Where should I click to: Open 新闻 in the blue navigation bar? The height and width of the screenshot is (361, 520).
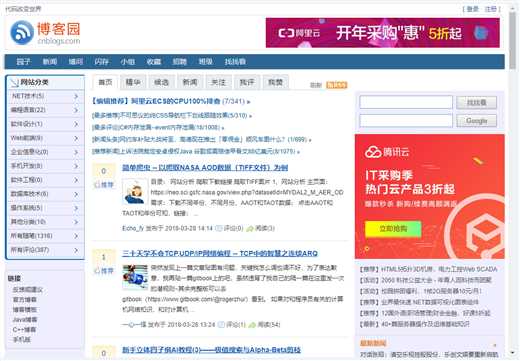(50, 62)
